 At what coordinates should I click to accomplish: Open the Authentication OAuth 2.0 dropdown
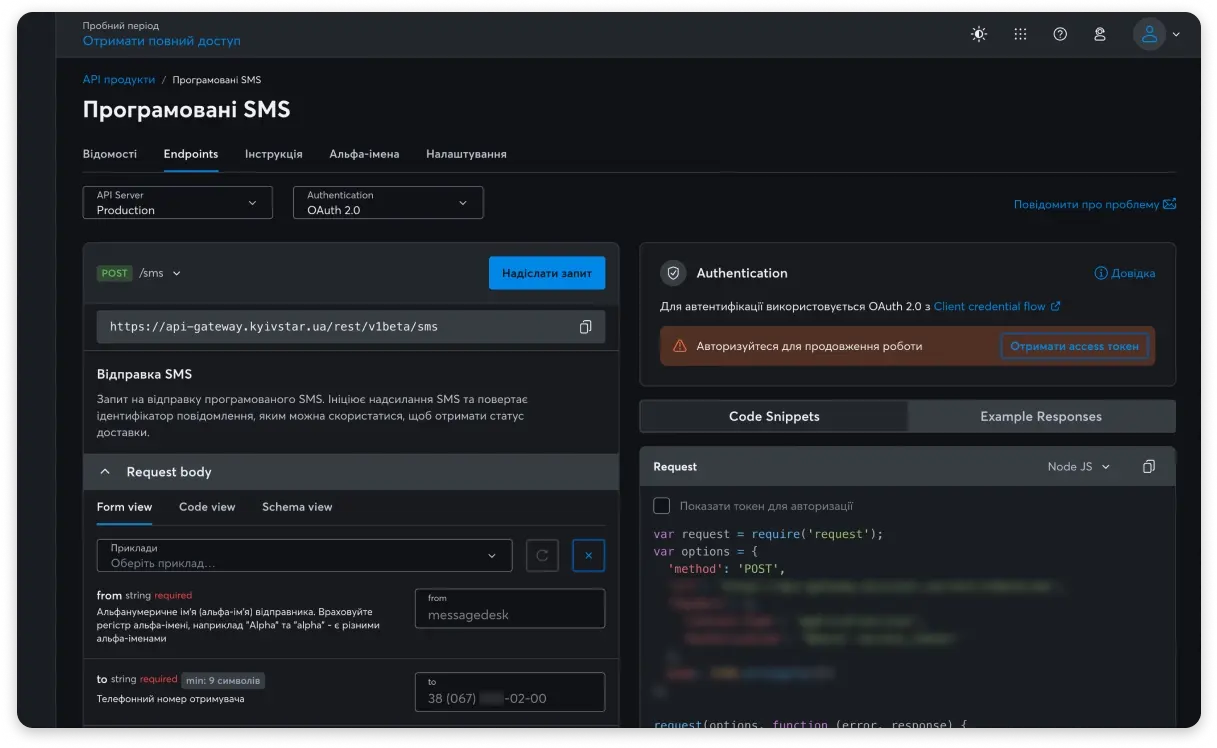coord(388,203)
